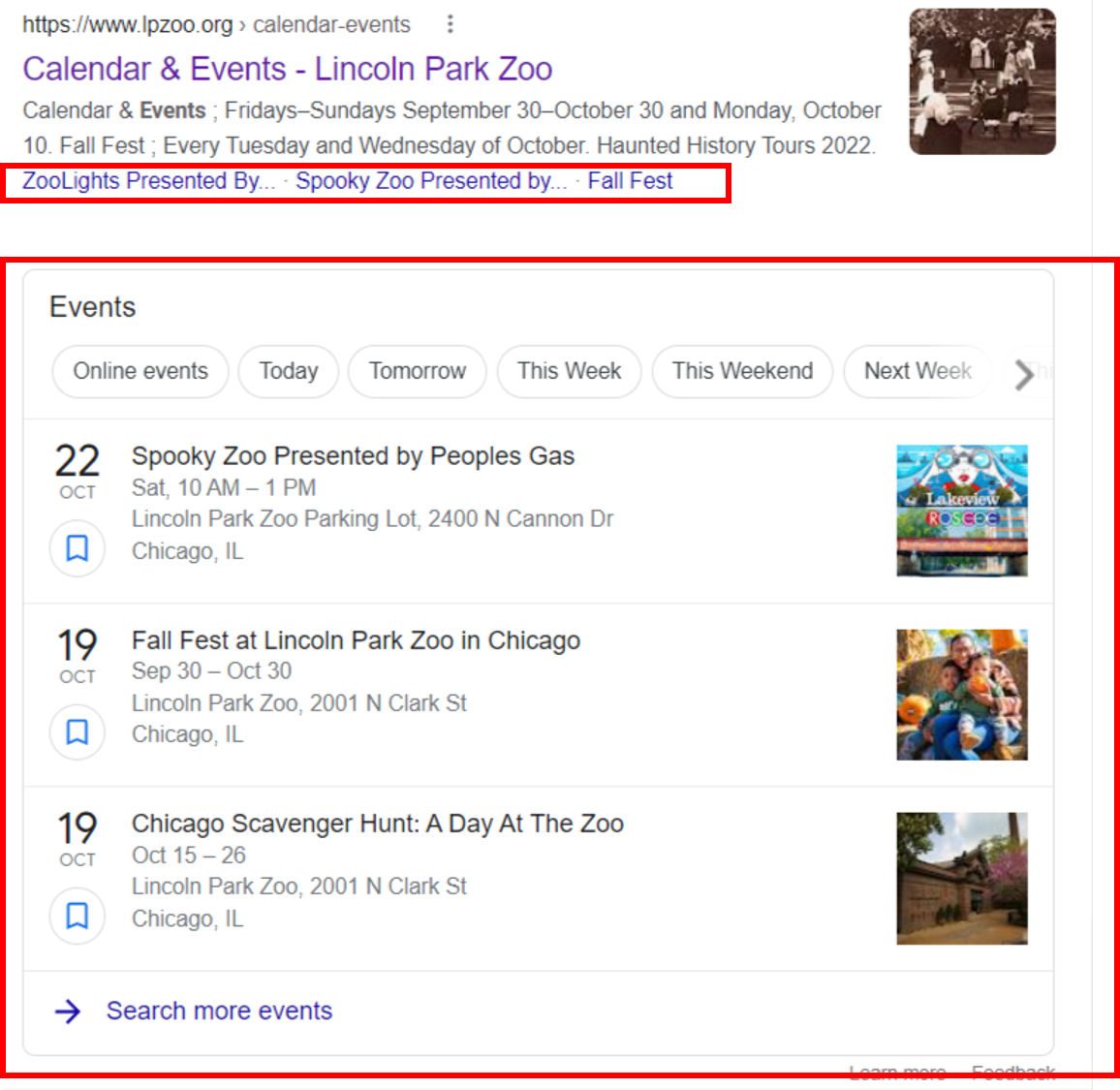This screenshot has height=1090, width=1120.
Task: Filter events by Online events chip
Action: [140, 371]
